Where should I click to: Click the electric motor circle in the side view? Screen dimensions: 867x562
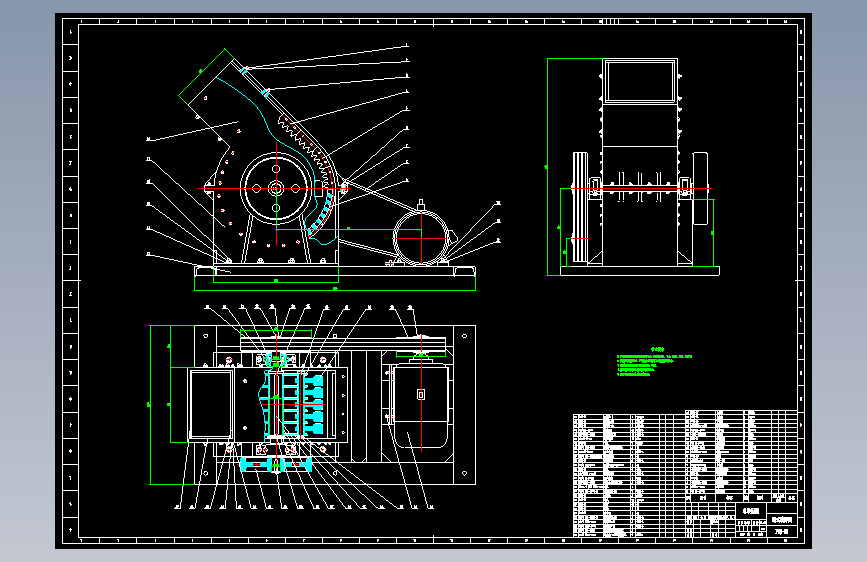(x=421, y=238)
